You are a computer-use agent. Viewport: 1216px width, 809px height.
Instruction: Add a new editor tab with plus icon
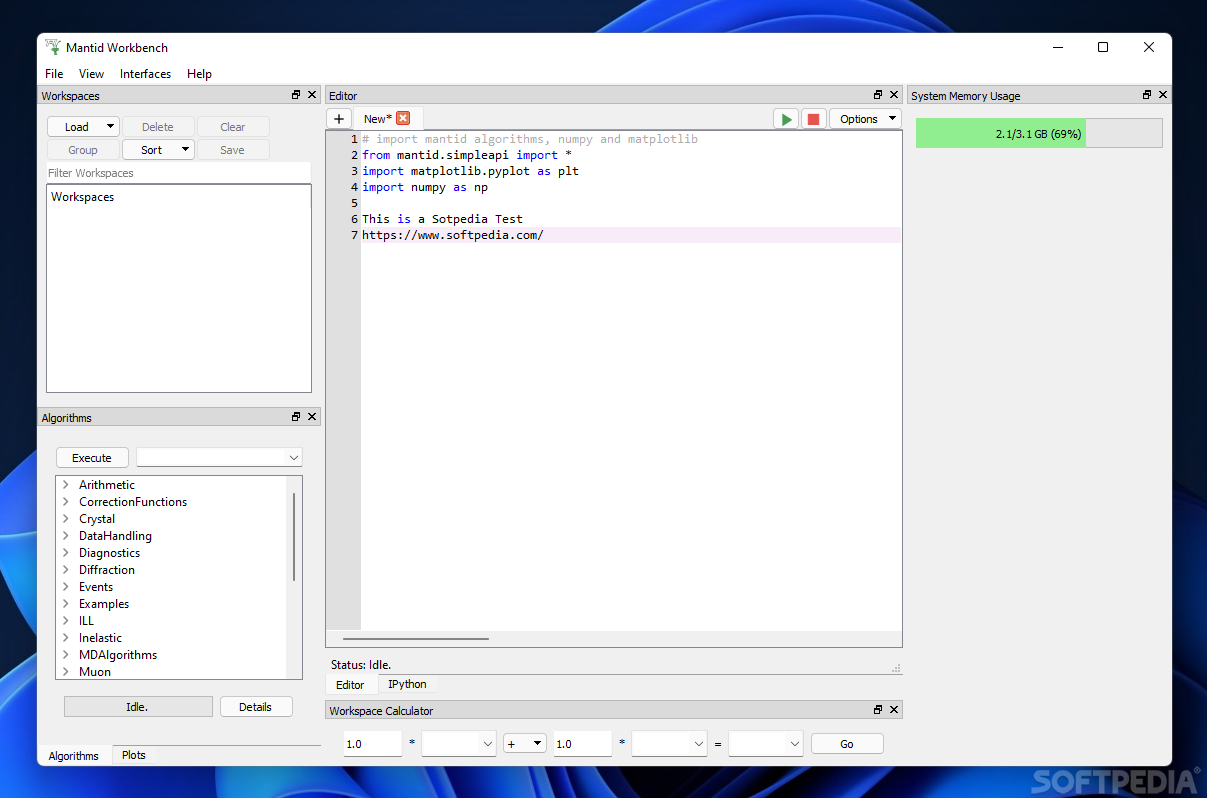(339, 119)
